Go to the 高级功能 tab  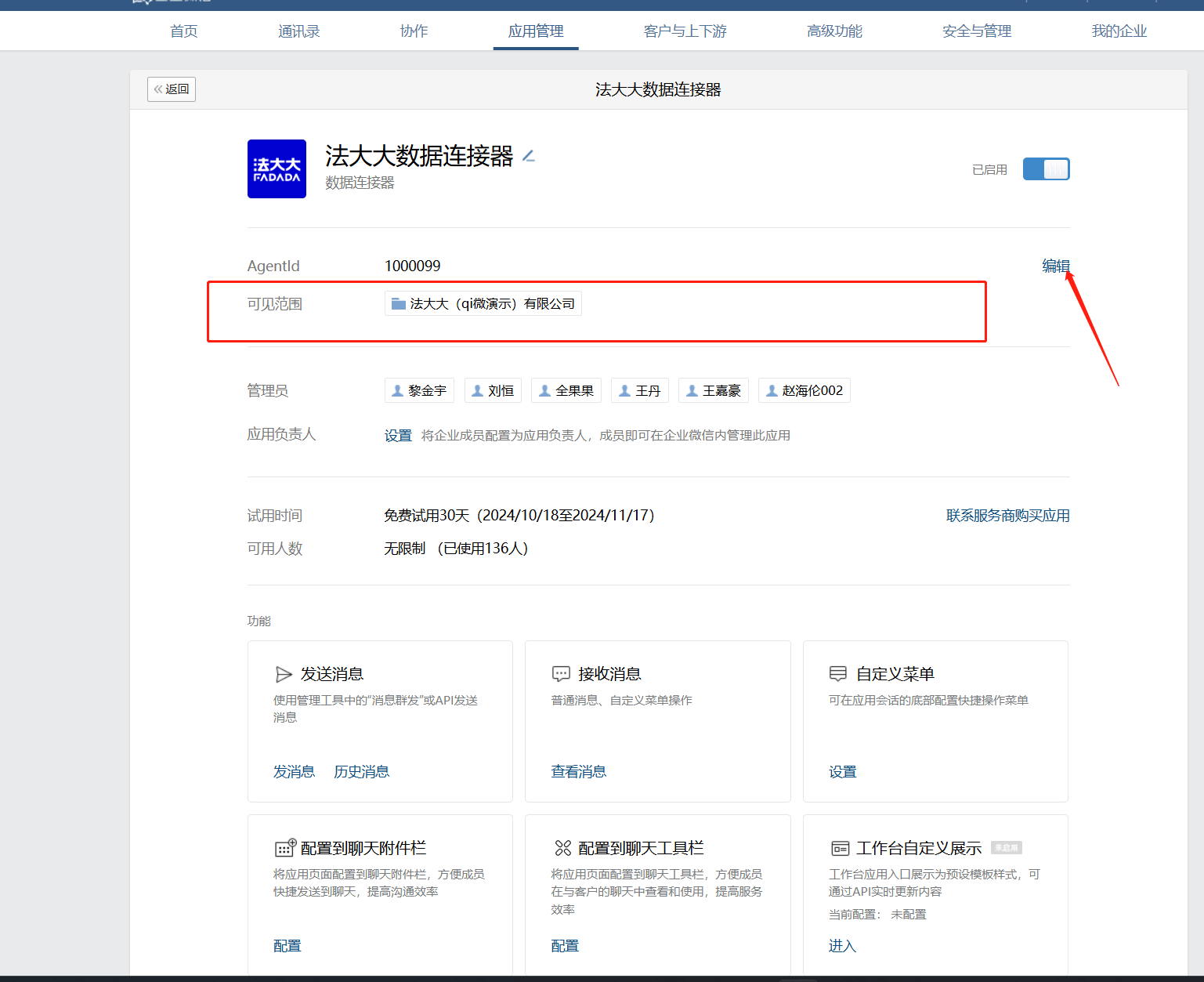pyautogui.click(x=835, y=31)
